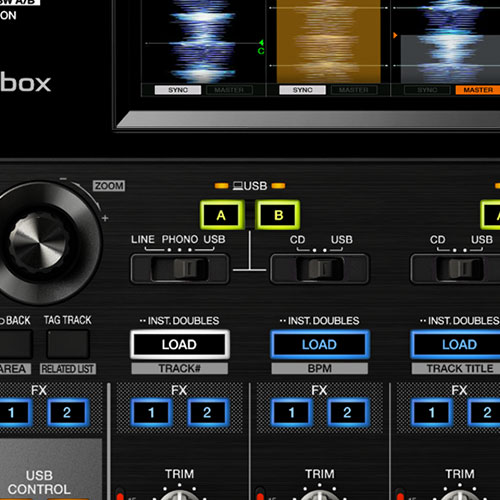
Task: Click the white LOAD button above TRACK#
Action: [180, 345]
